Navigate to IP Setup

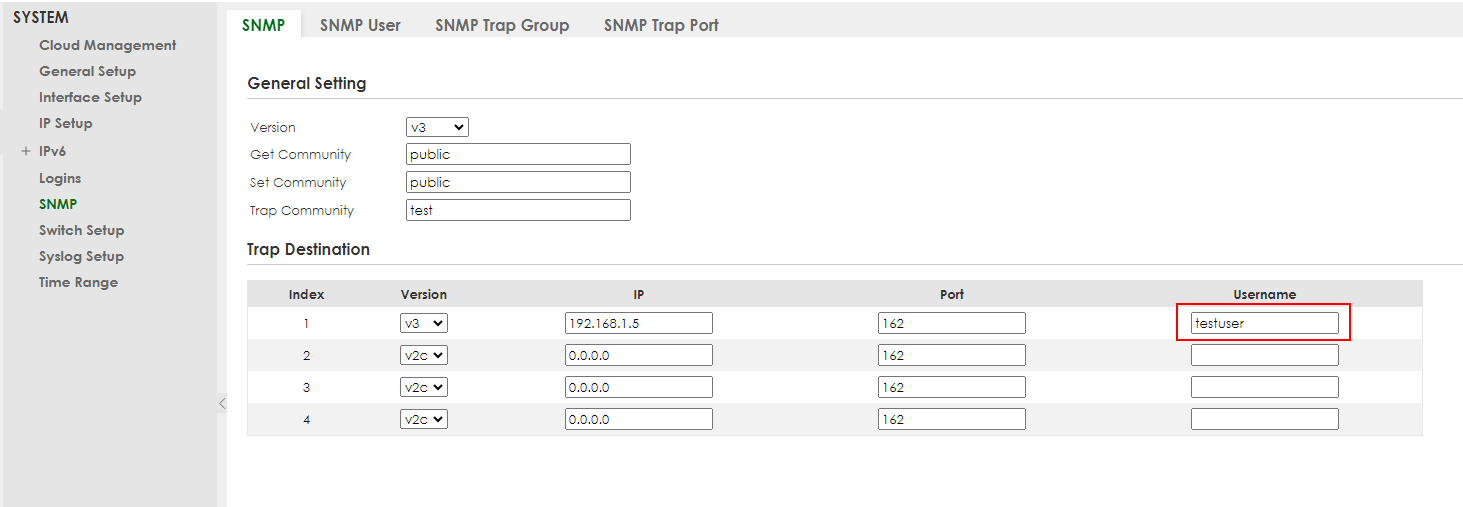[65, 123]
